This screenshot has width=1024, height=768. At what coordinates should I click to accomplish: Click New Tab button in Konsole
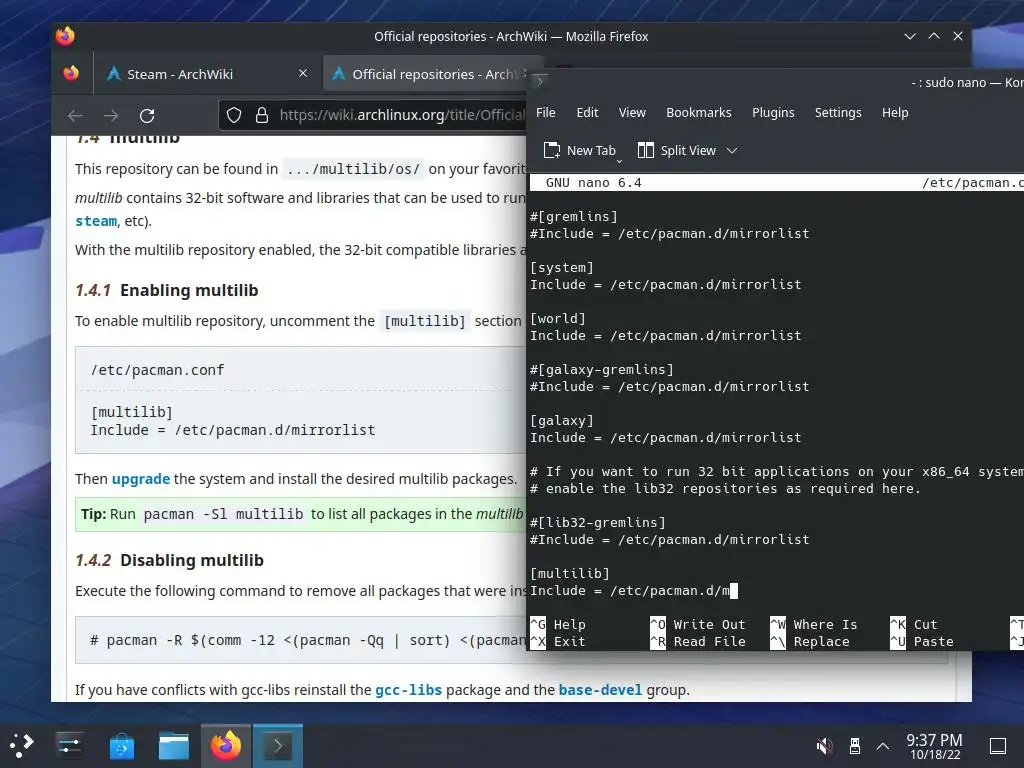point(579,150)
